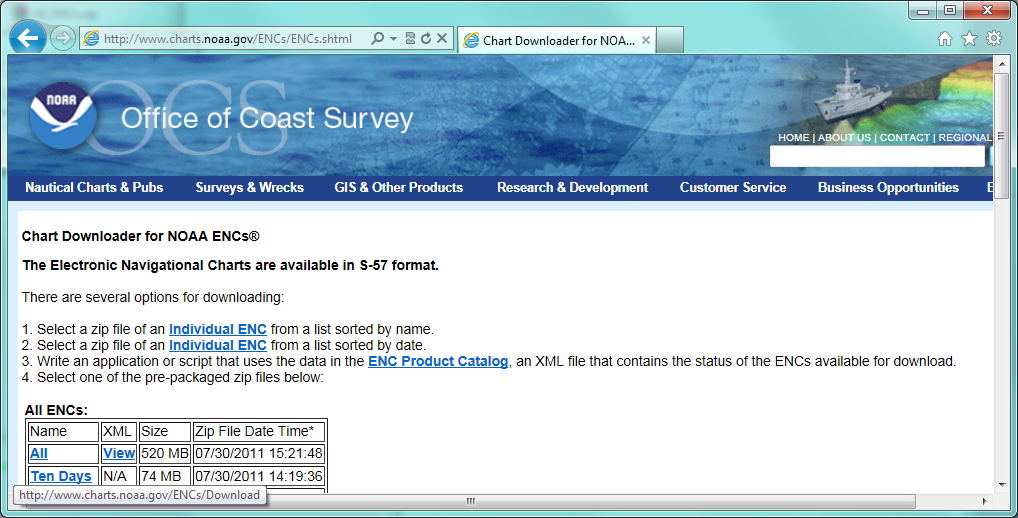Click the 74 MB size cell
The height and width of the screenshot is (518, 1018).
click(165, 476)
